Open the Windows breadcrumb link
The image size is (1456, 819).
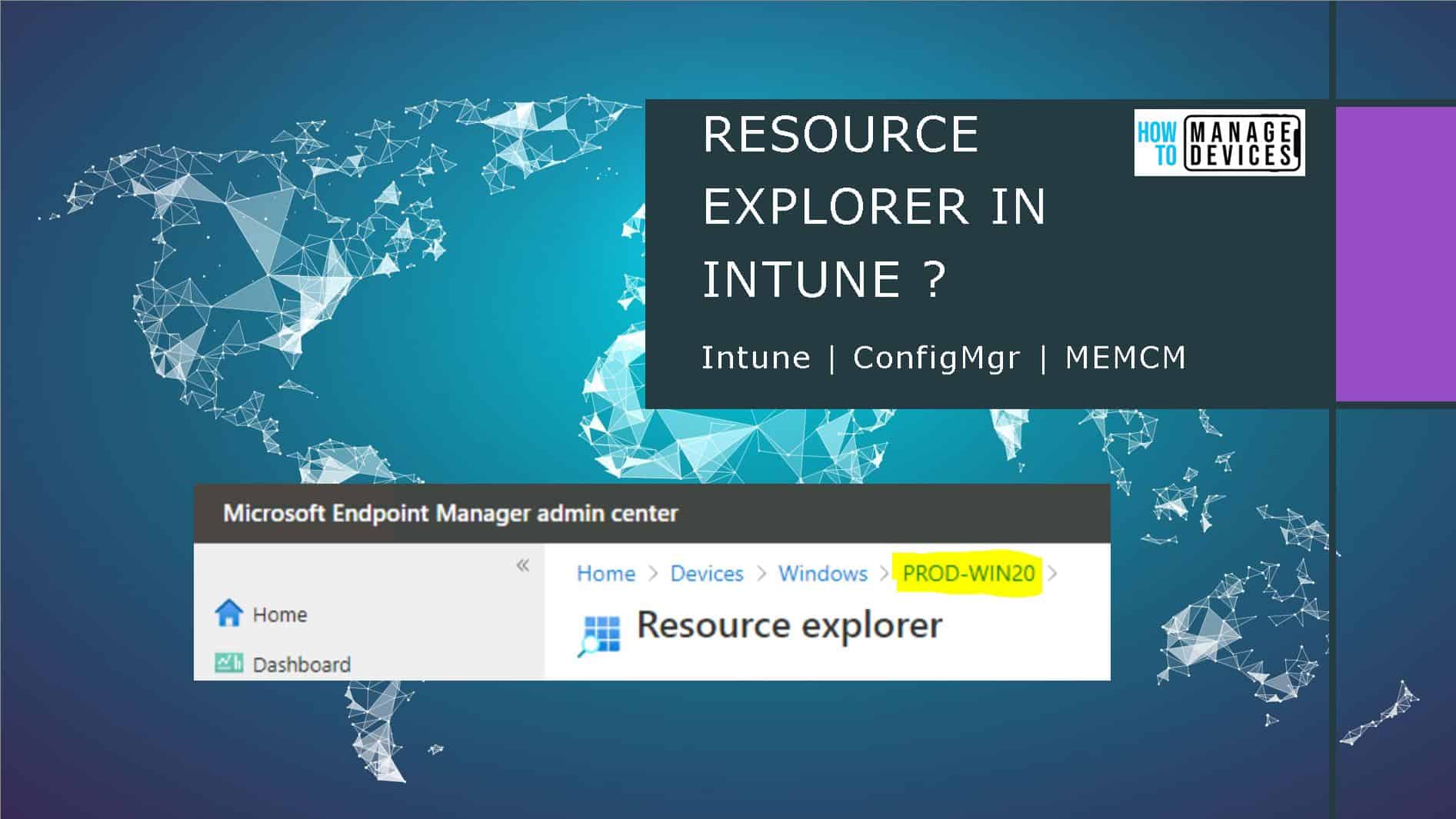(823, 574)
